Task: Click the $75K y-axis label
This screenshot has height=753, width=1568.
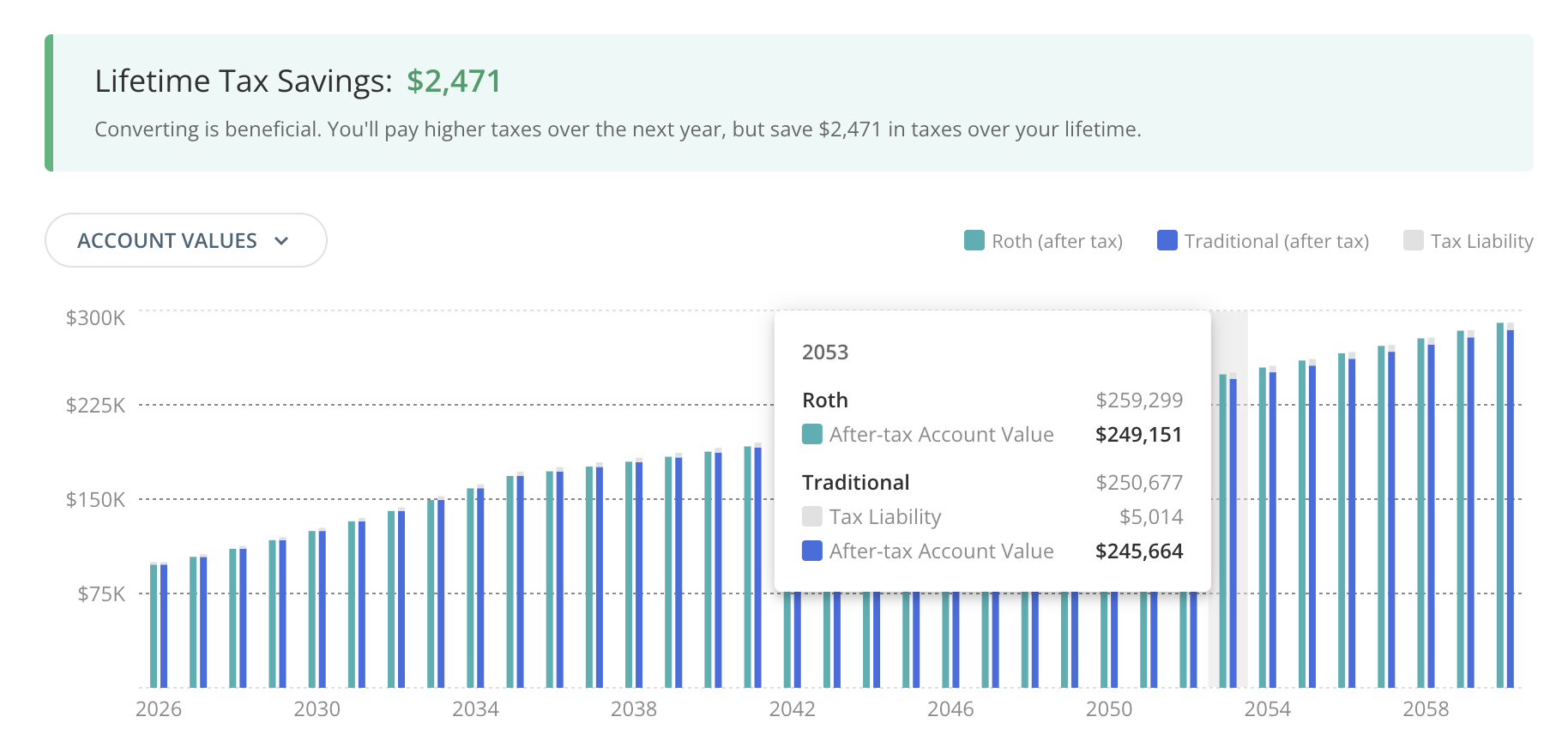Action: [x=101, y=593]
